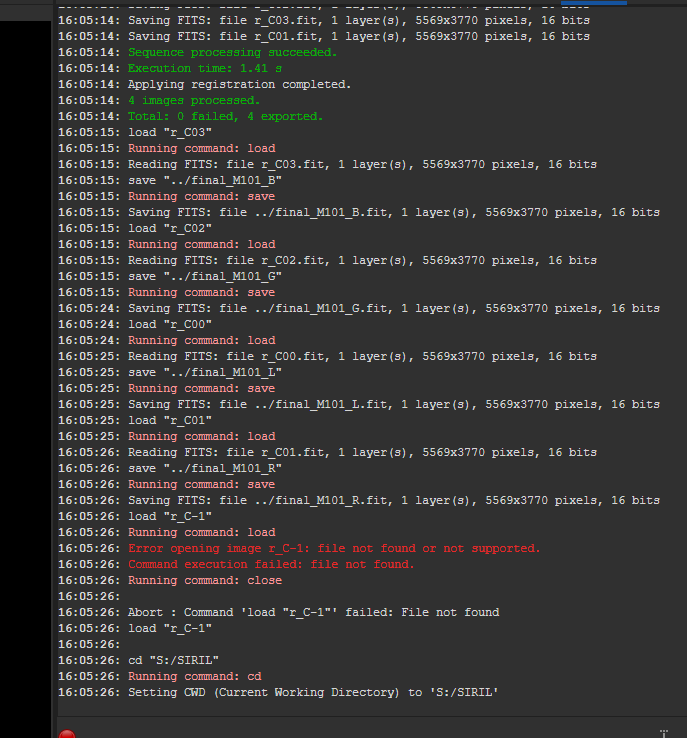Click the green "Sequence processing succeeded." log line

point(232,52)
